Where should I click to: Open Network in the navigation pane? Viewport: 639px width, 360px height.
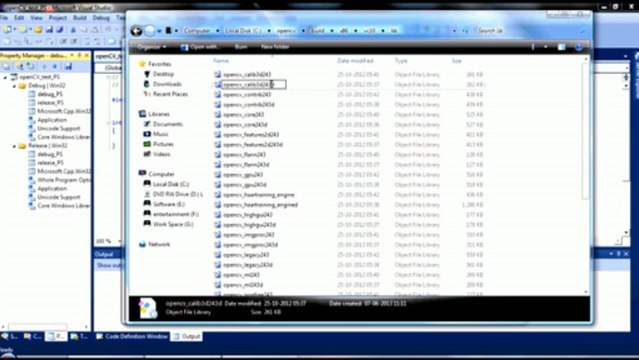[159, 244]
